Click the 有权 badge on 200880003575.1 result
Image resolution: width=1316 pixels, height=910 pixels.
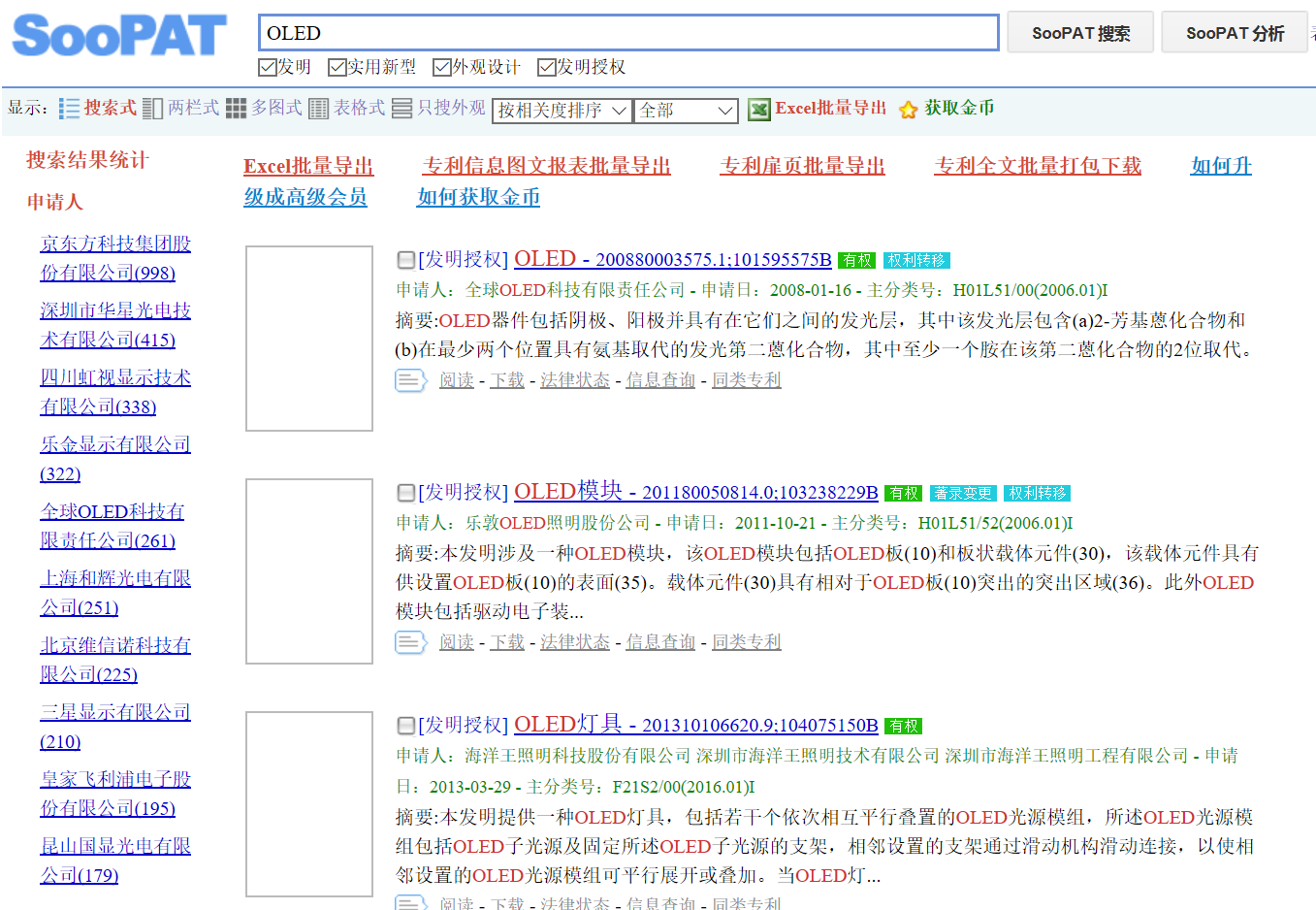(x=856, y=260)
